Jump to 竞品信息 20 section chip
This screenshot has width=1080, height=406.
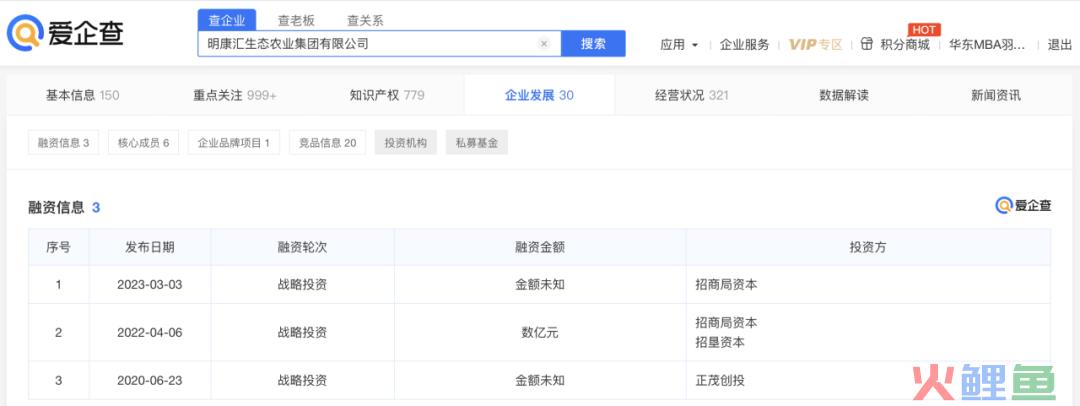[327, 143]
